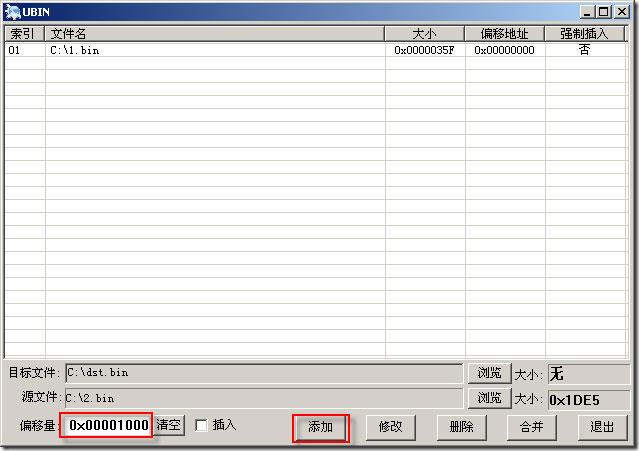The height and width of the screenshot is (451, 639).
Task: Click the 源文件 path field with C:\2.bin
Action: coord(263,398)
